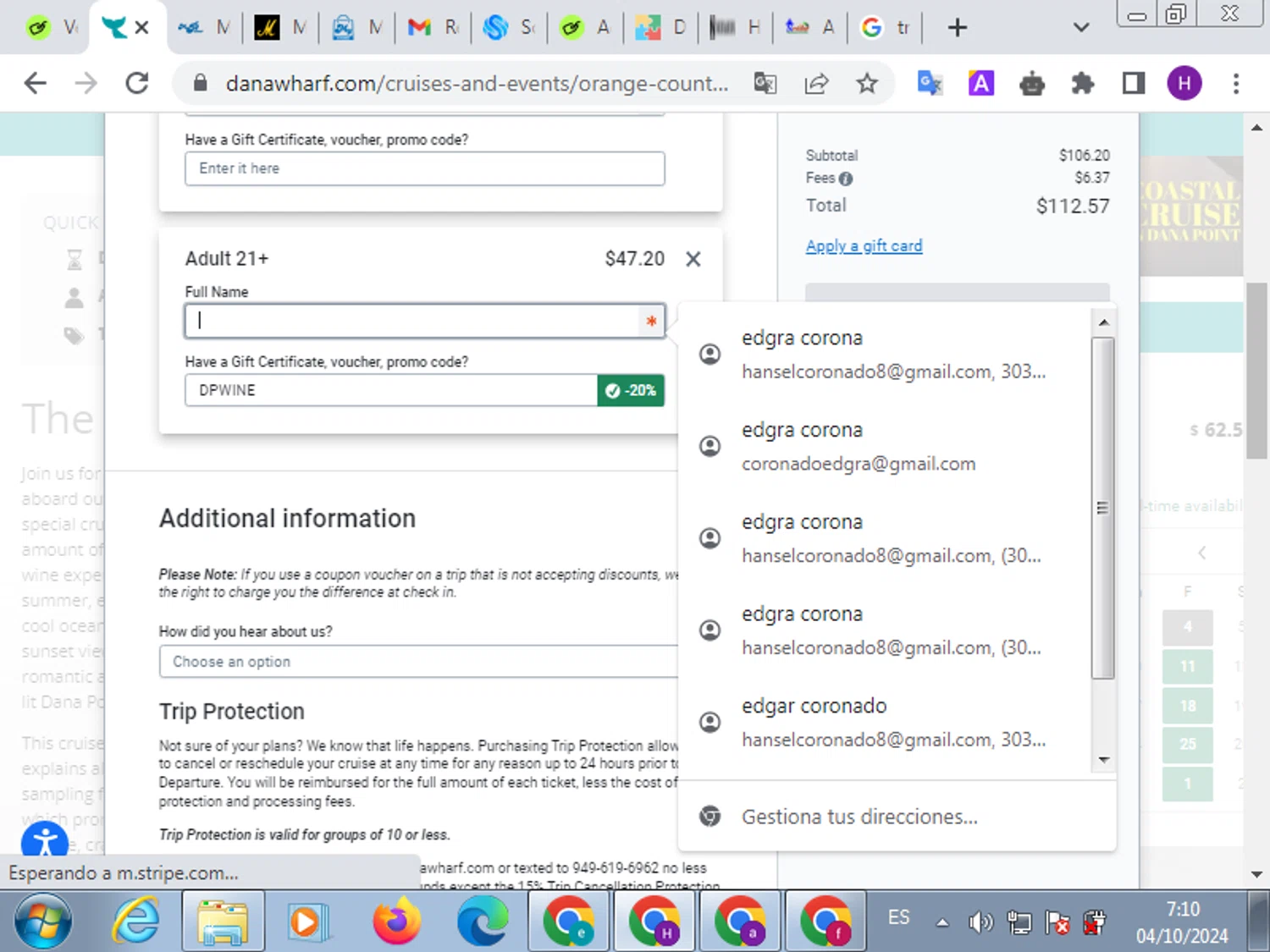The image size is (1270, 952).
Task: Remove the Adult 21+ ticket
Action: (x=693, y=259)
